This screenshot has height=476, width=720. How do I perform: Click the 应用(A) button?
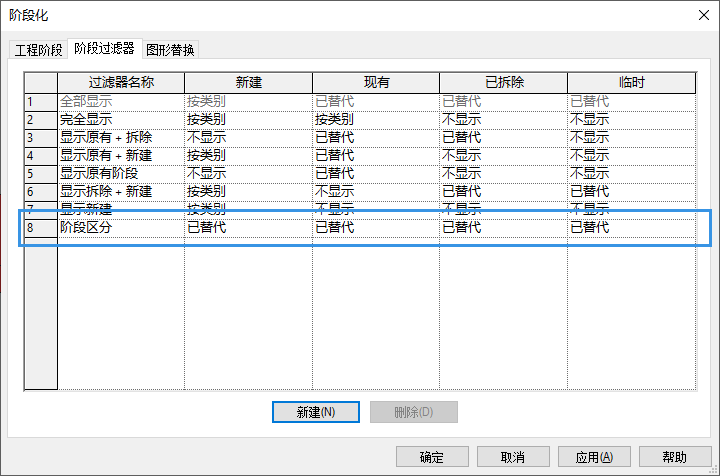tap(594, 457)
